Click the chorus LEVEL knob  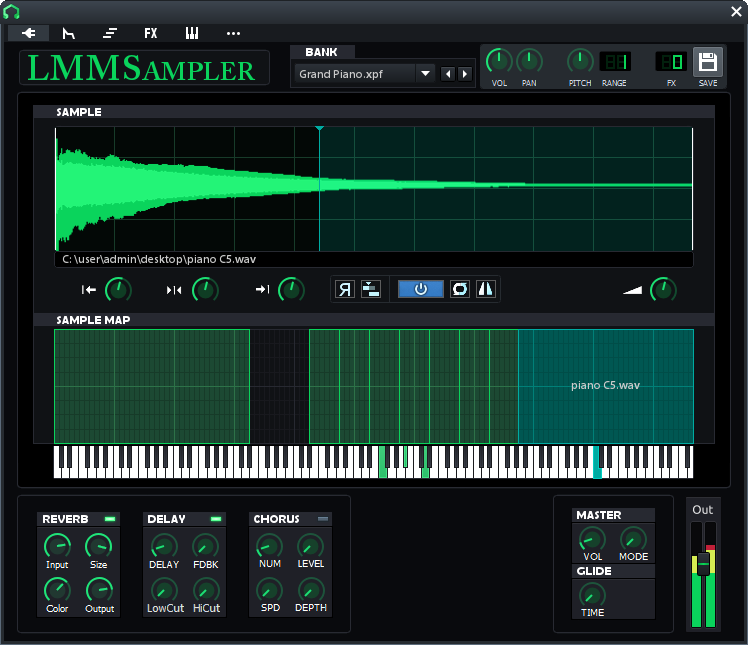[x=311, y=546]
